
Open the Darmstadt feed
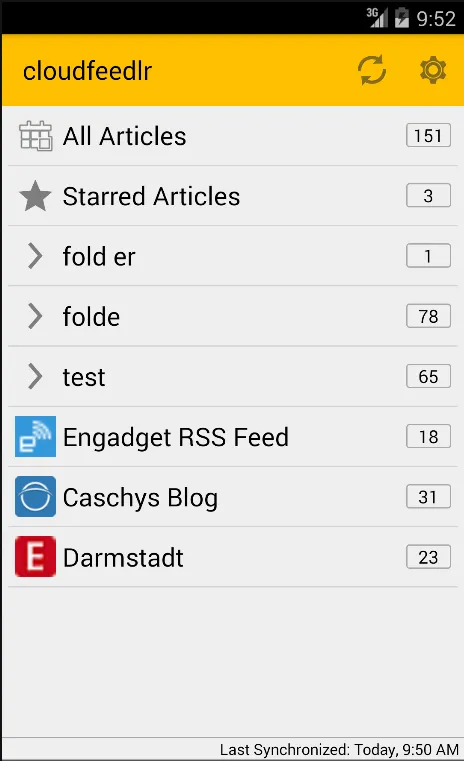point(233,557)
